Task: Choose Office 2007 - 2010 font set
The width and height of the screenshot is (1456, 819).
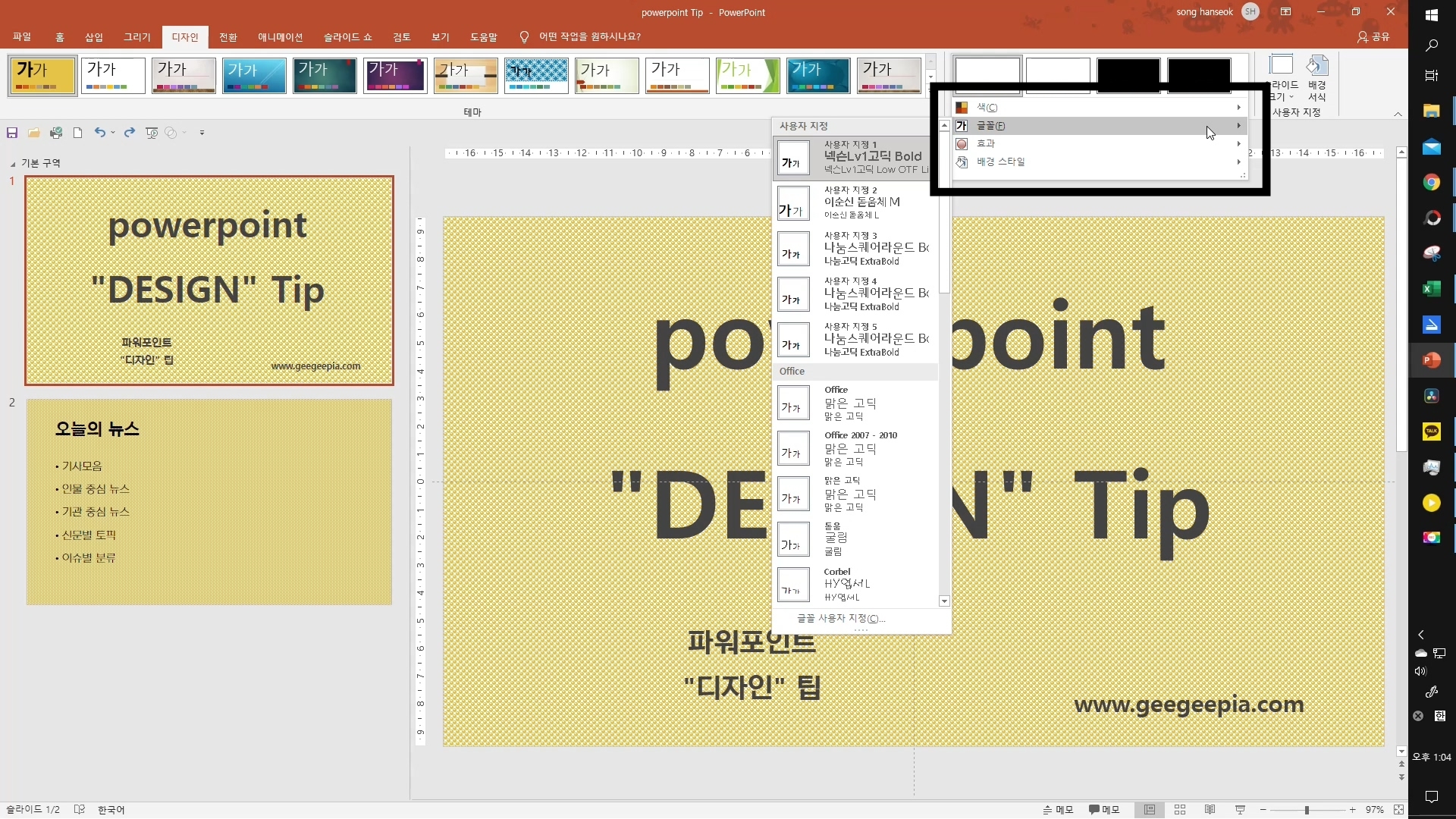Action: [855, 448]
